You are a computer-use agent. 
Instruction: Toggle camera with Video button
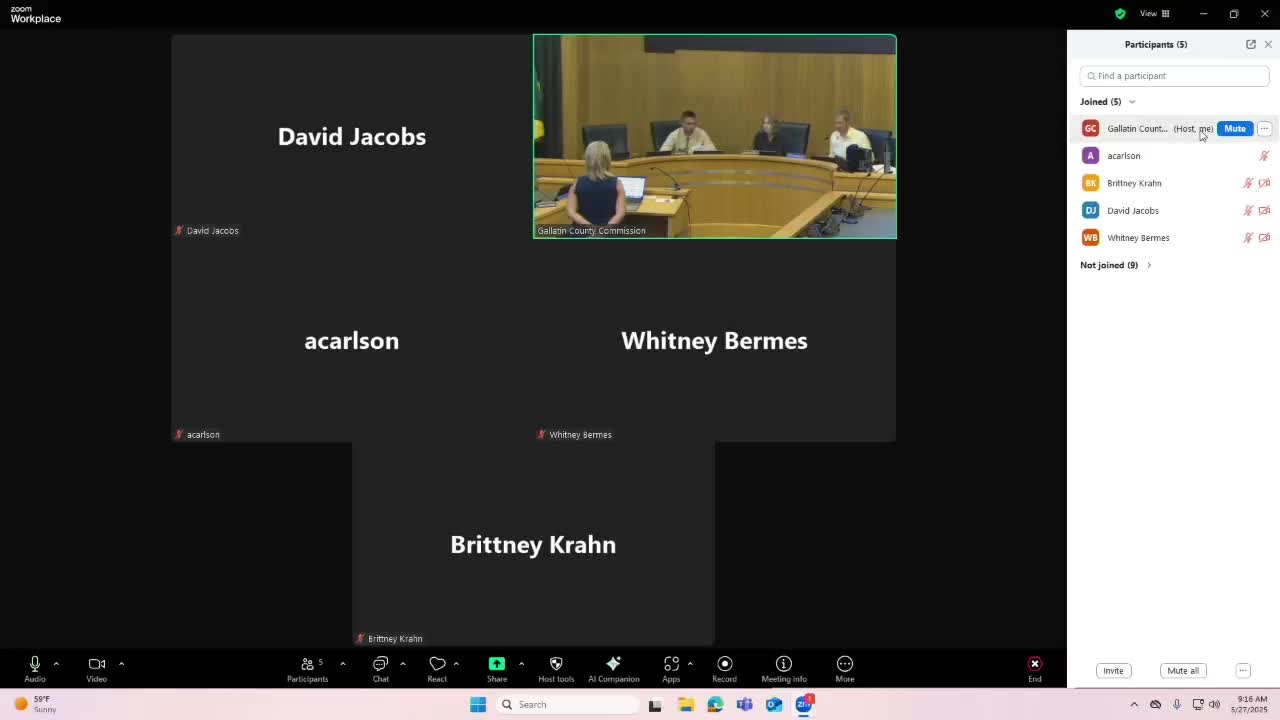tap(96, 668)
